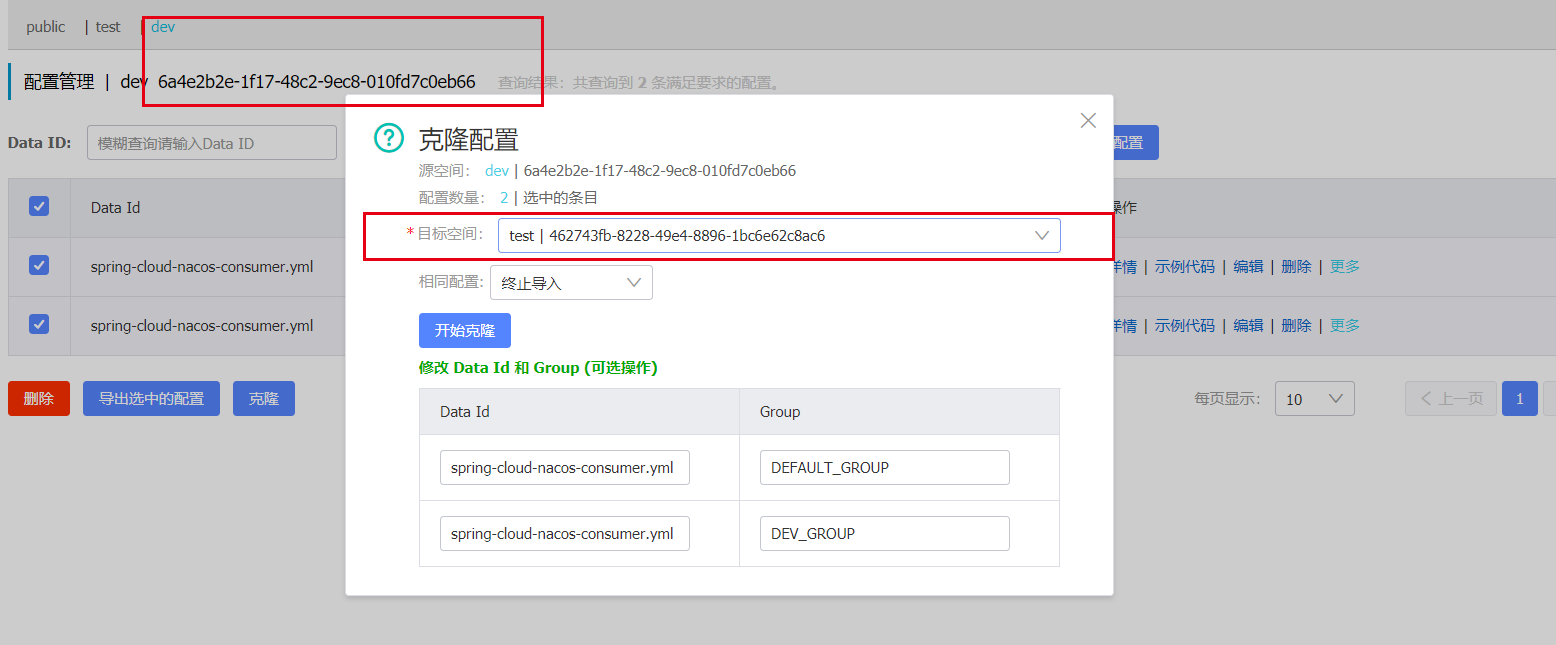Click 导出选中的配置 button
The image size is (1556, 645).
click(x=151, y=398)
